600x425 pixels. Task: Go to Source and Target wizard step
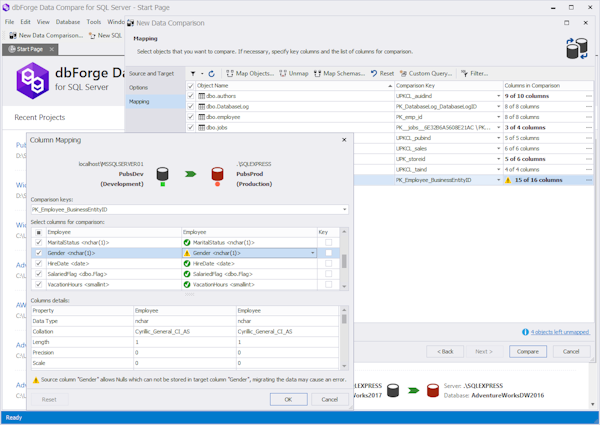coord(151,73)
